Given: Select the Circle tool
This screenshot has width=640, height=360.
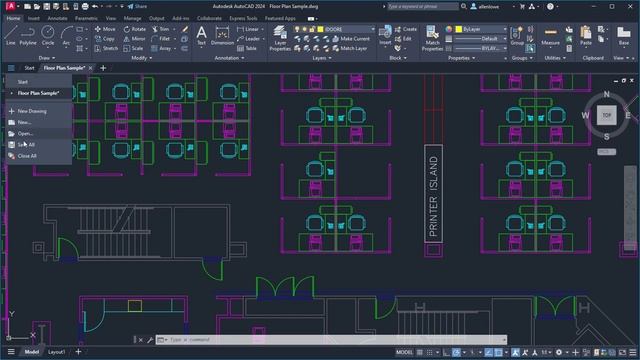Looking at the screenshot, I should pos(48,35).
